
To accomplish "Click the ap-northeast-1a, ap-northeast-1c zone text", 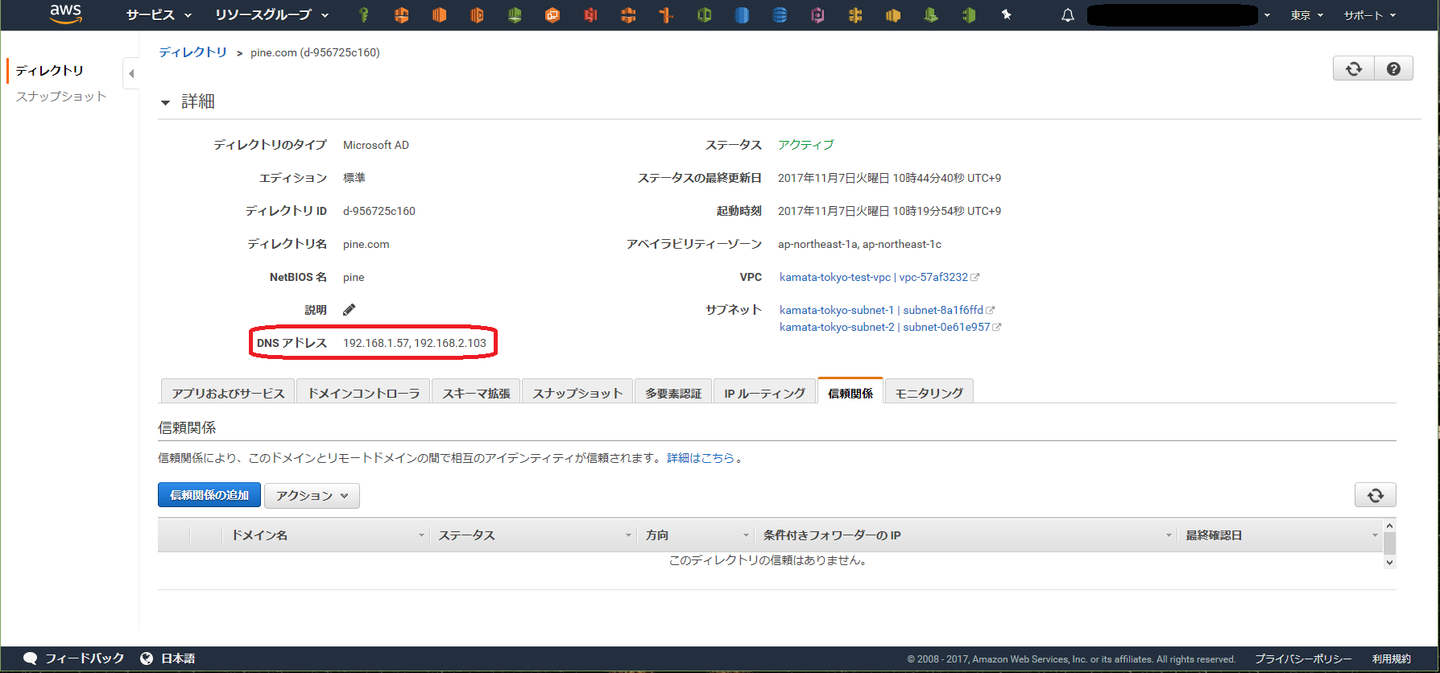I will 860,244.
